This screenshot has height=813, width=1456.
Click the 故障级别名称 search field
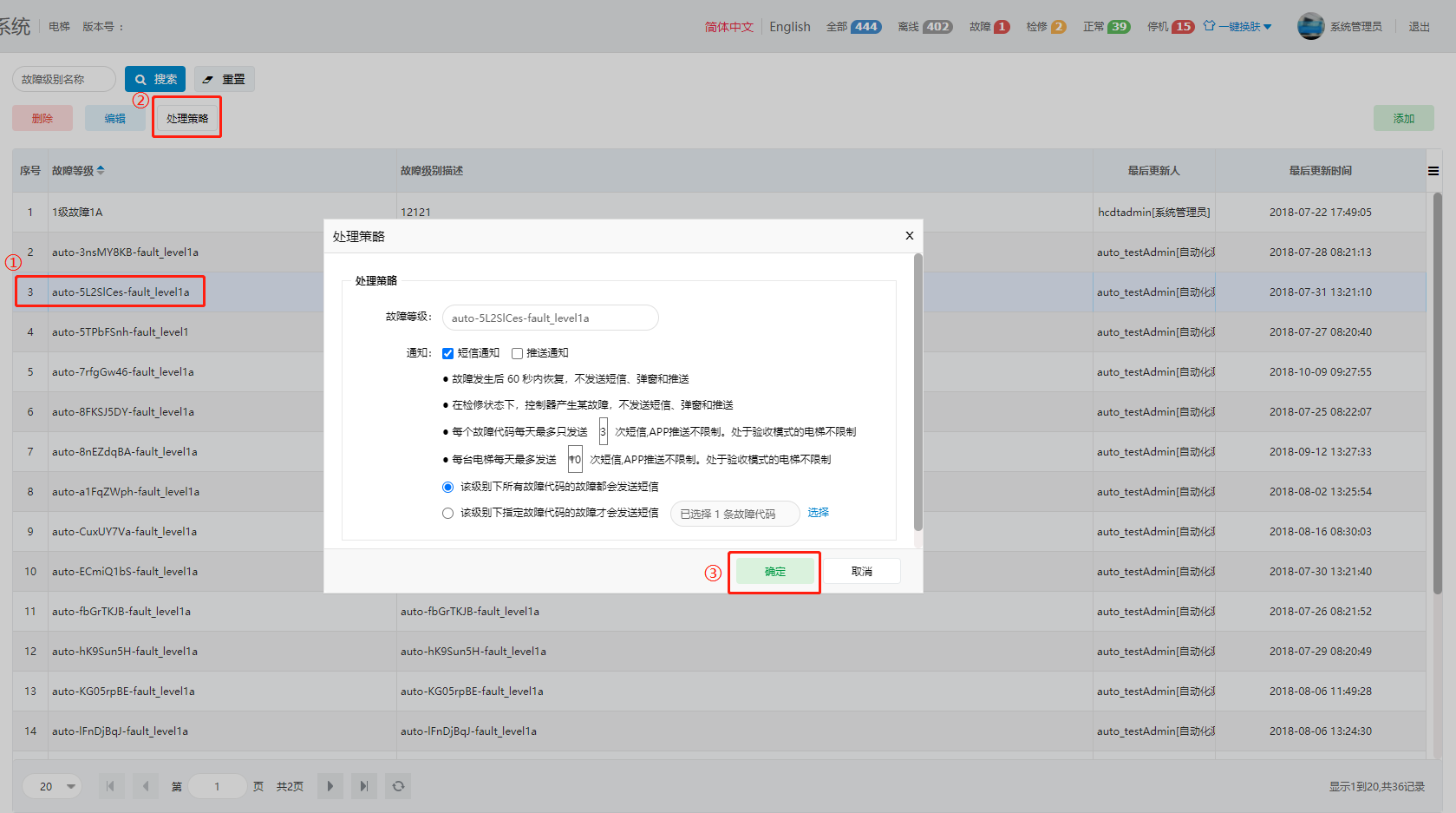(x=64, y=79)
